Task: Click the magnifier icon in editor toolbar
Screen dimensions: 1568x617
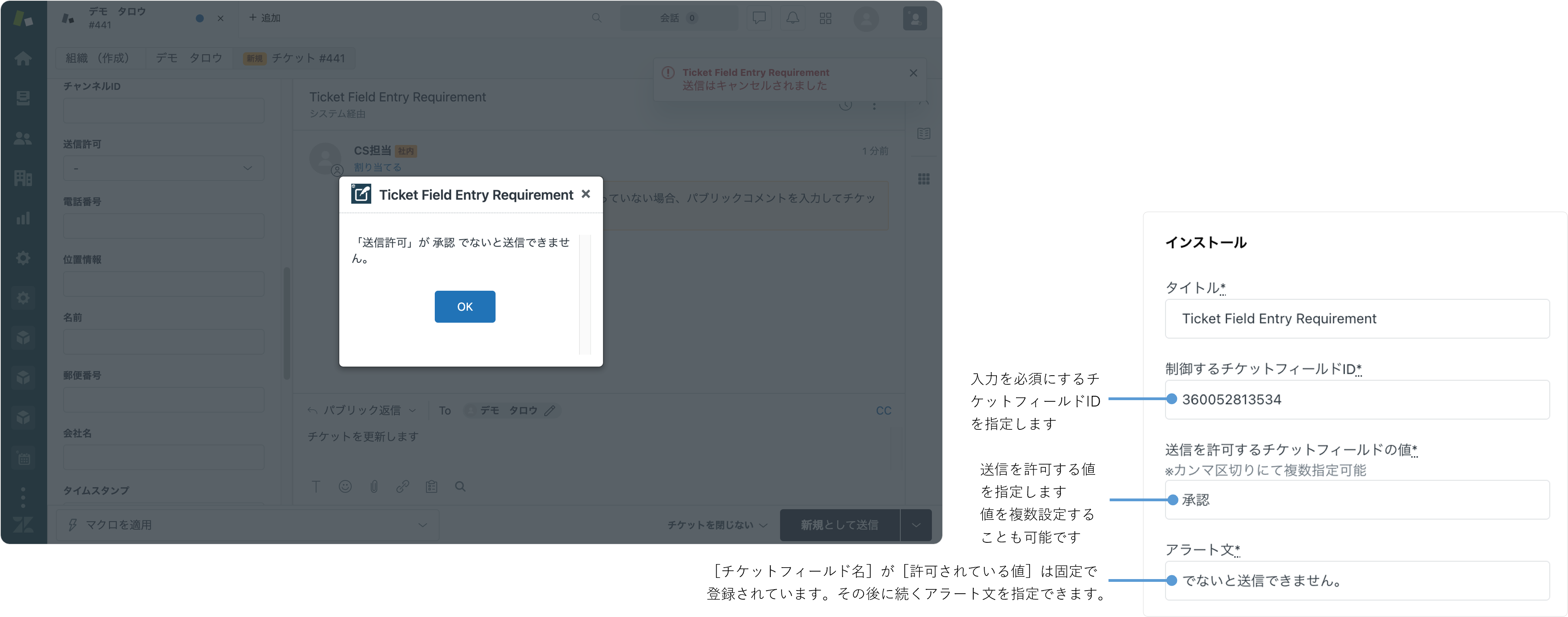Action: 460,486
